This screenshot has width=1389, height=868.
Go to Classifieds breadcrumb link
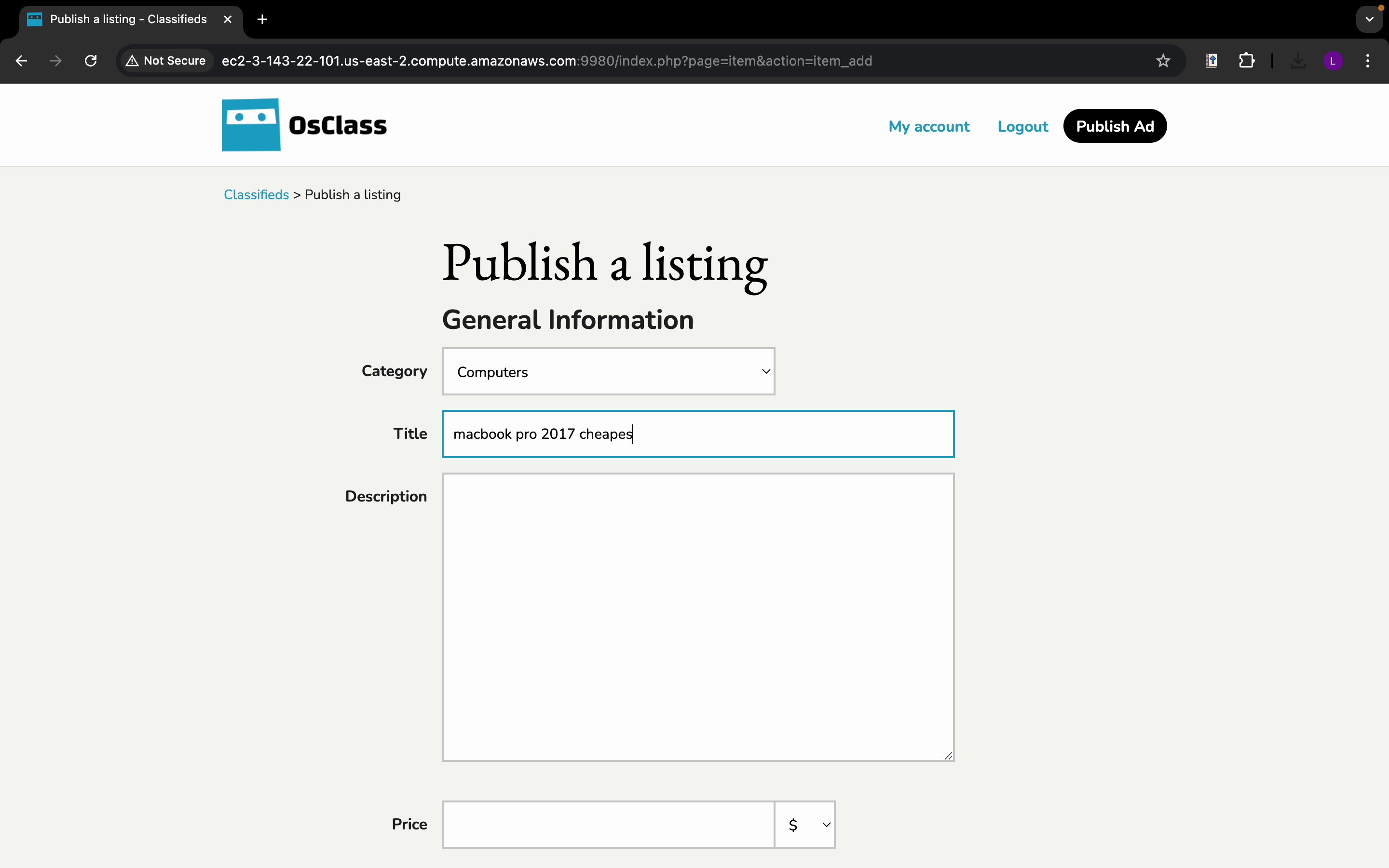pyautogui.click(x=256, y=195)
